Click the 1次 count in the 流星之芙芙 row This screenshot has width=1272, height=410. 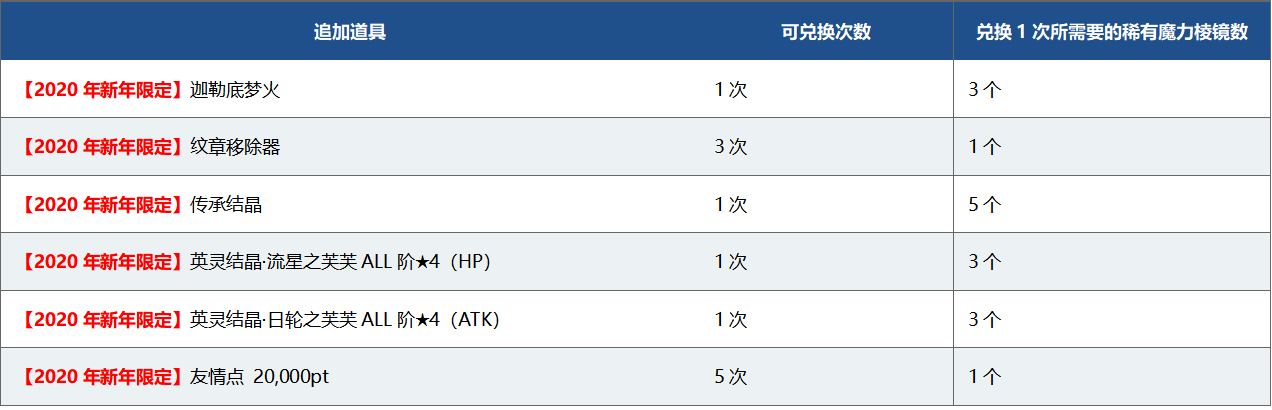[731, 262]
